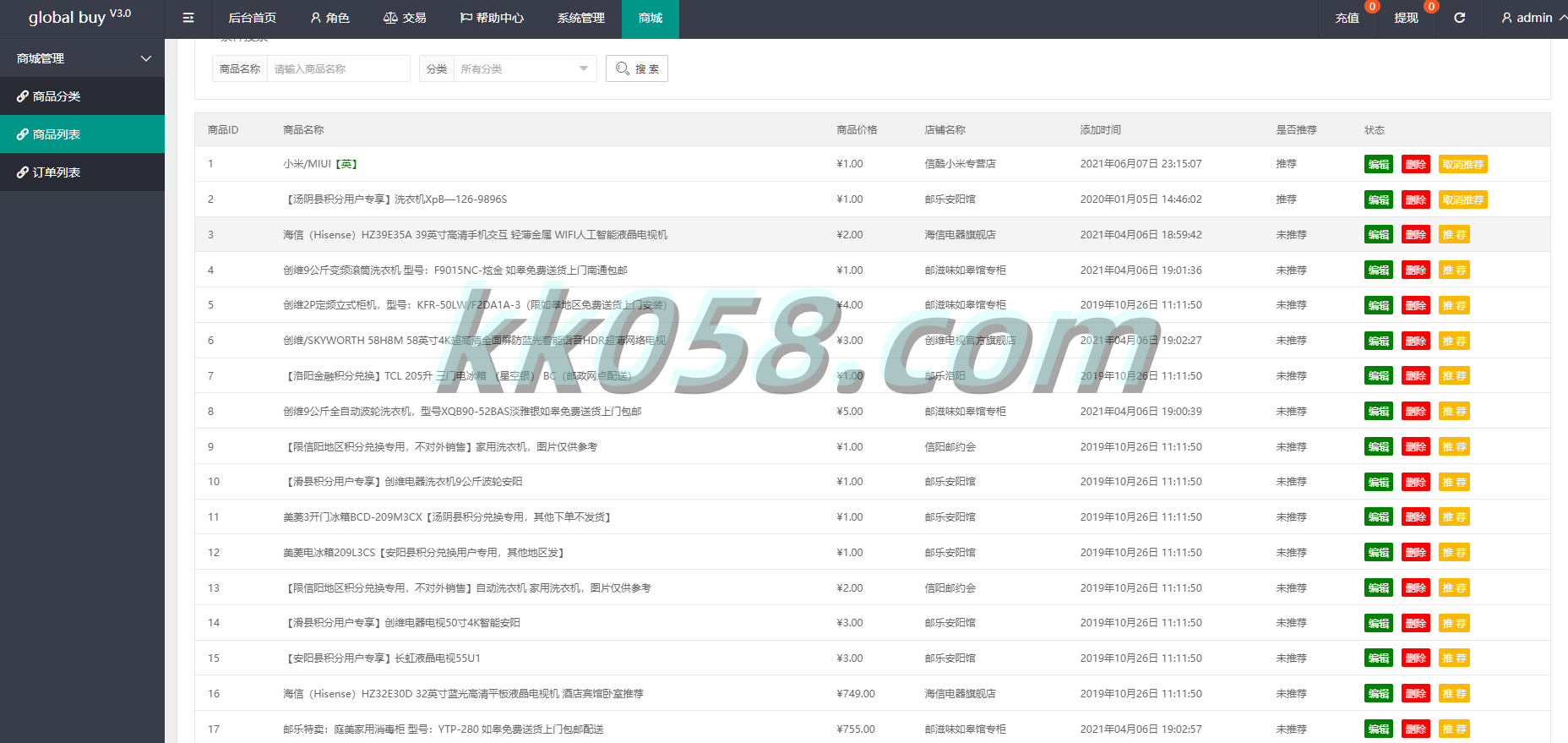Image resolution: width=1568 pixels, height=743 pixels.
Task: Click 取消推荐 for product ID 2
Action: click(1463, 199)
